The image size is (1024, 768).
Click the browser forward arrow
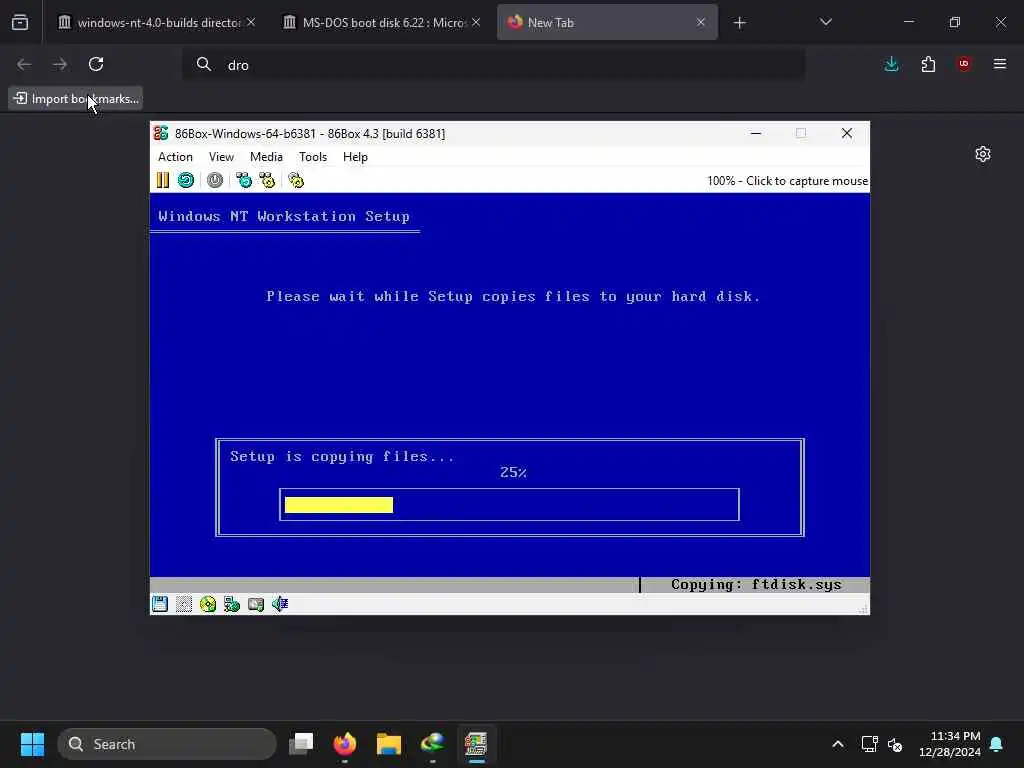pos(60,64)
